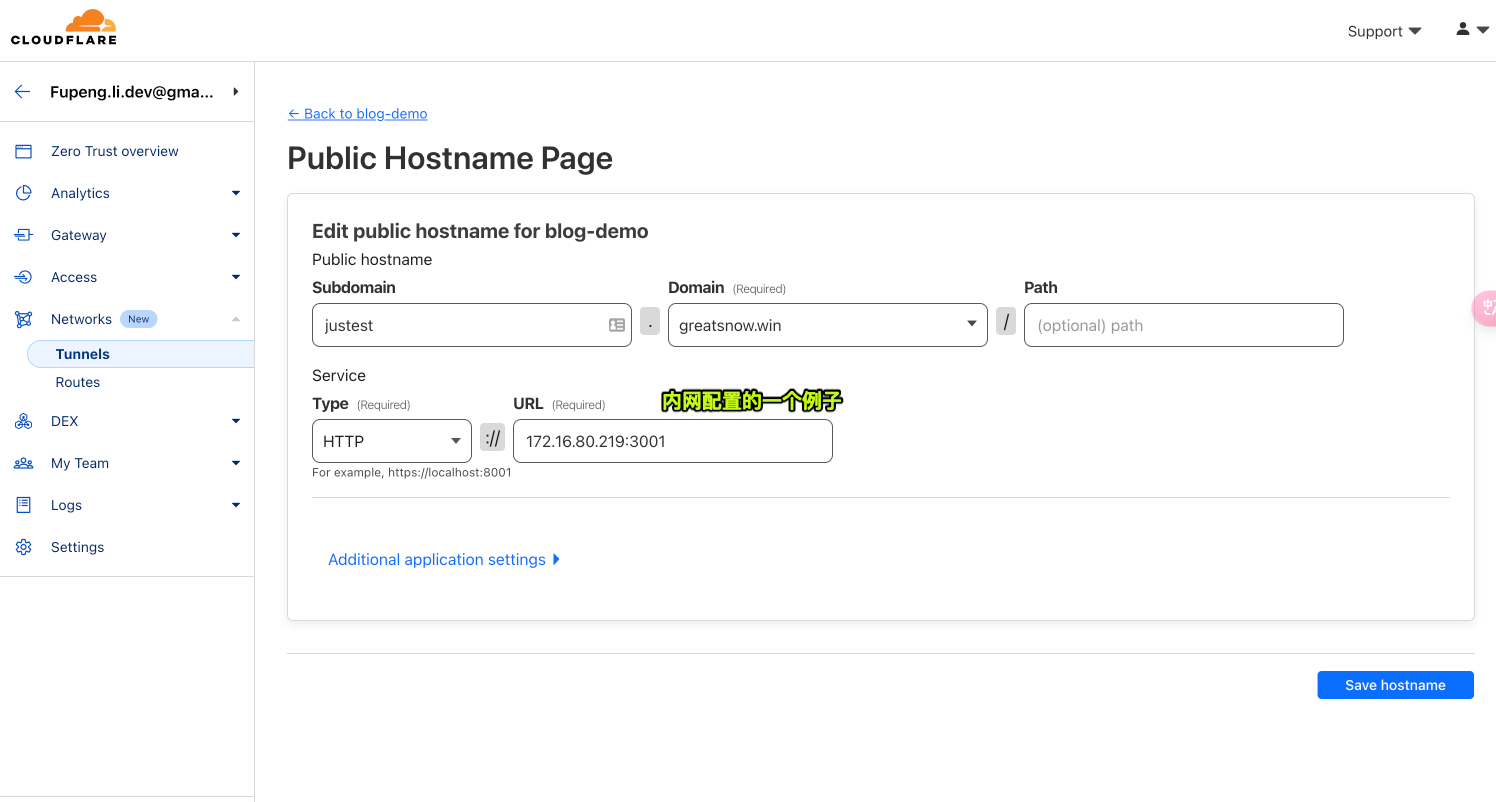This screenshot has width=1496, height=802.
Task: Click the Zero Trust overview window icon
Action: tap(24, 151)
